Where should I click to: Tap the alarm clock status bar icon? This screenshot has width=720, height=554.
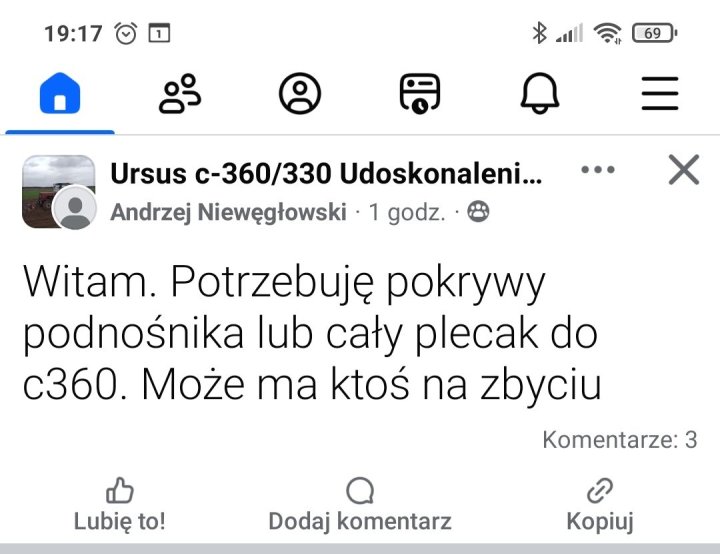[x=126, y=33]
